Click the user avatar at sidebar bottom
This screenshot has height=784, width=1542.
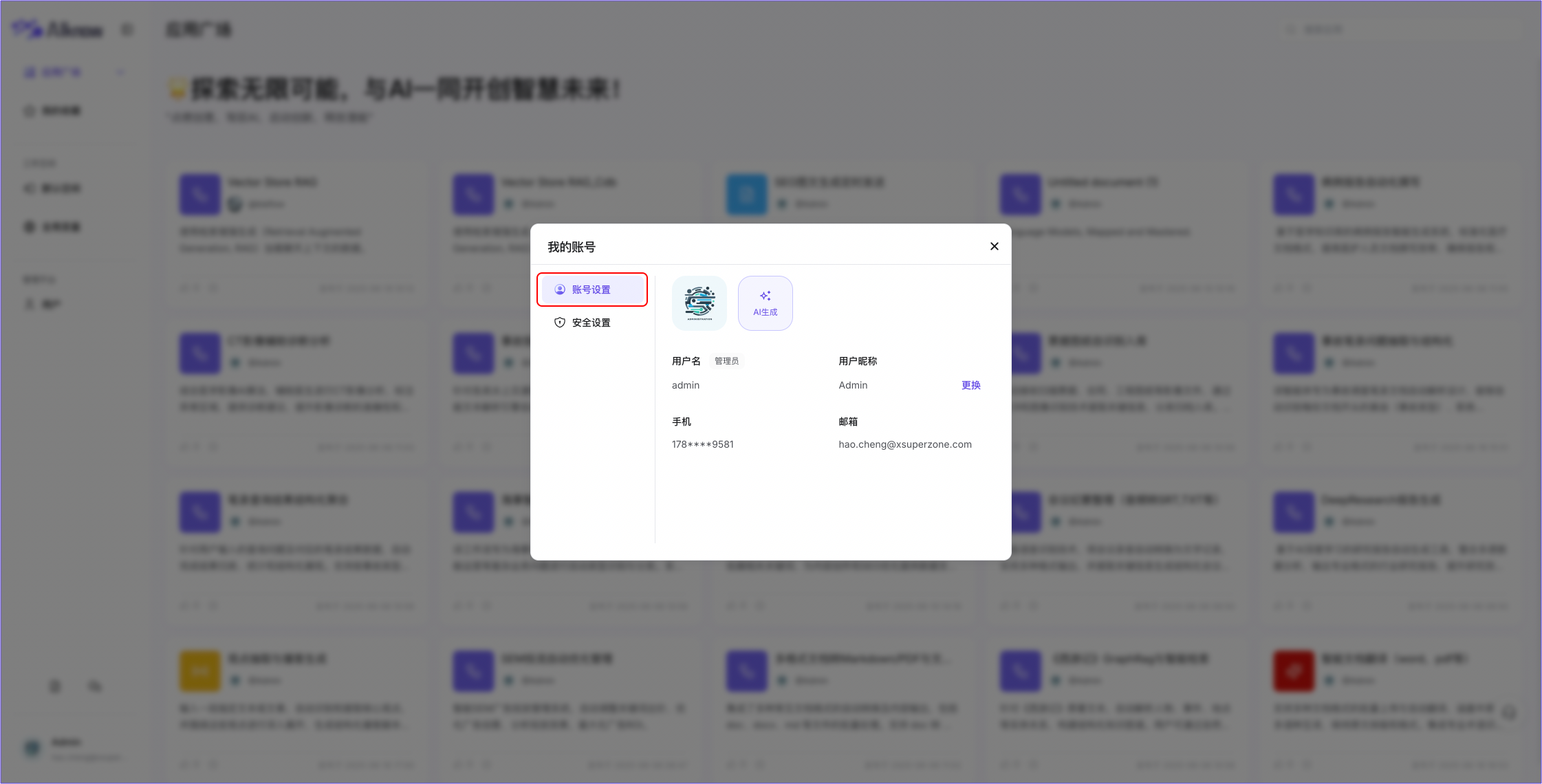tap(32, 748)
